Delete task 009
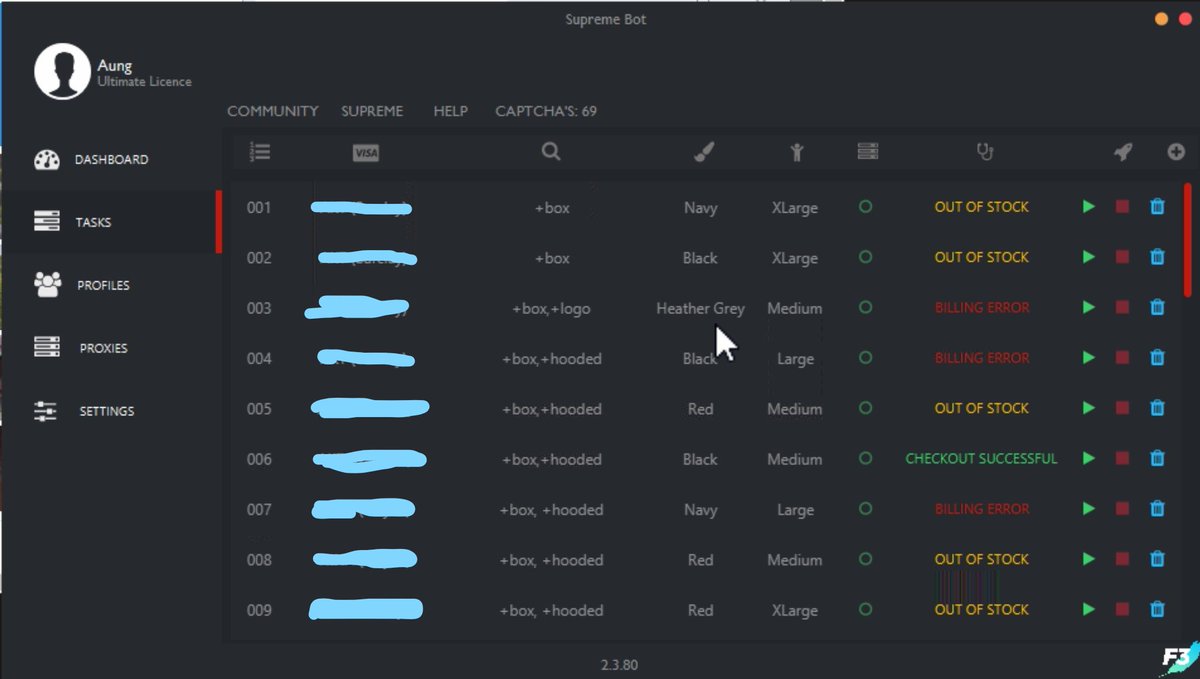 coord(1157,609)
